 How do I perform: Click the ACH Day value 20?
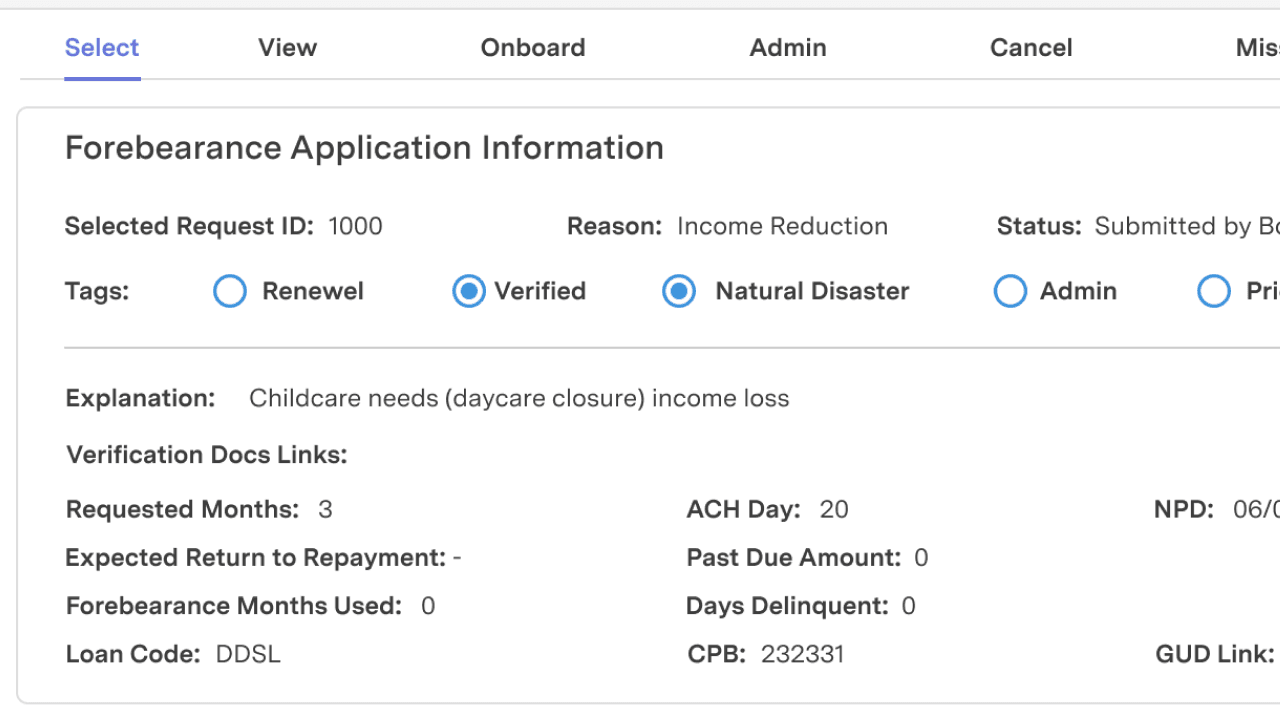pos(834,509)
